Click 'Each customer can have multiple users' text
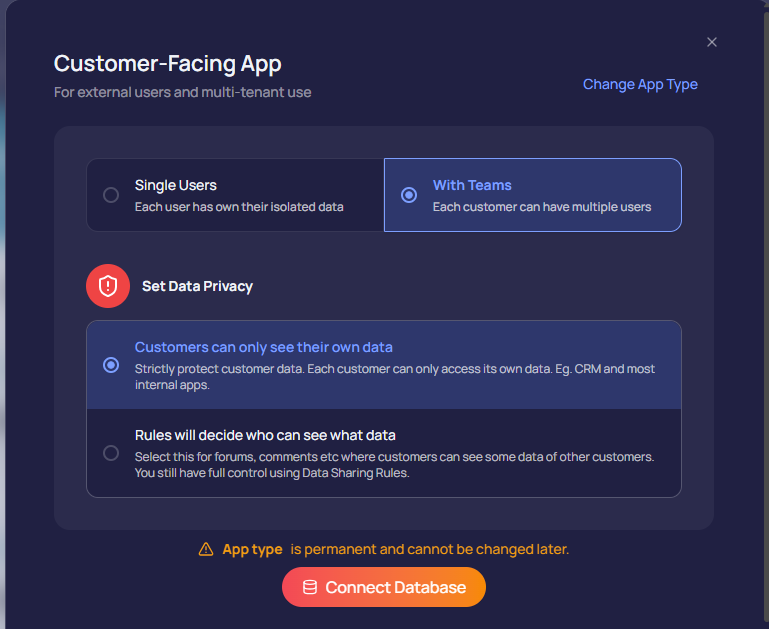Viewport: 769px width, 629px height. tap(541, 207)
